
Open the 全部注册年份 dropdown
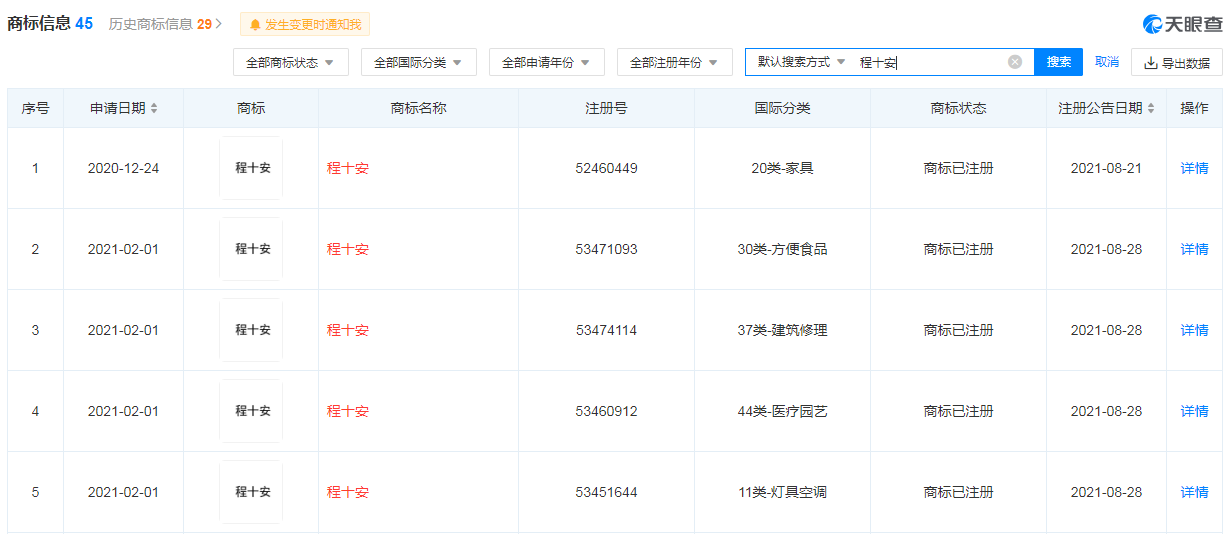point(674,62)
